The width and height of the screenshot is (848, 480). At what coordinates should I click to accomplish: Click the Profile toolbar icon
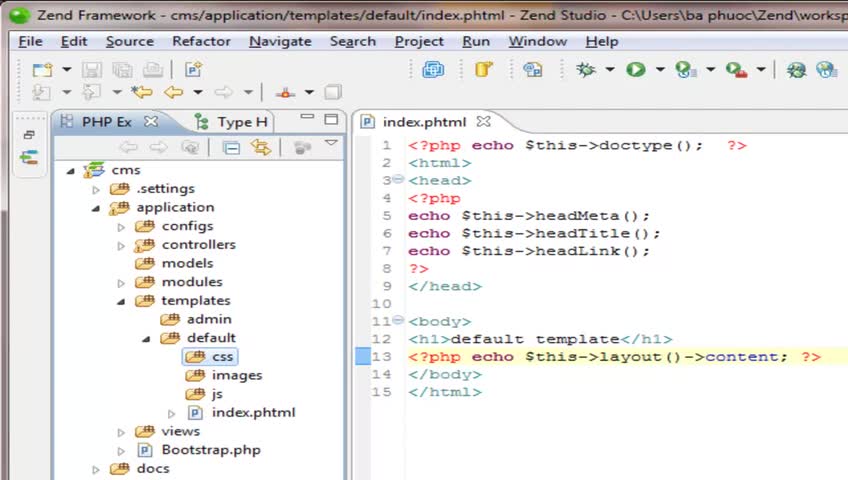pyautogui.click(x=686, y=70)
